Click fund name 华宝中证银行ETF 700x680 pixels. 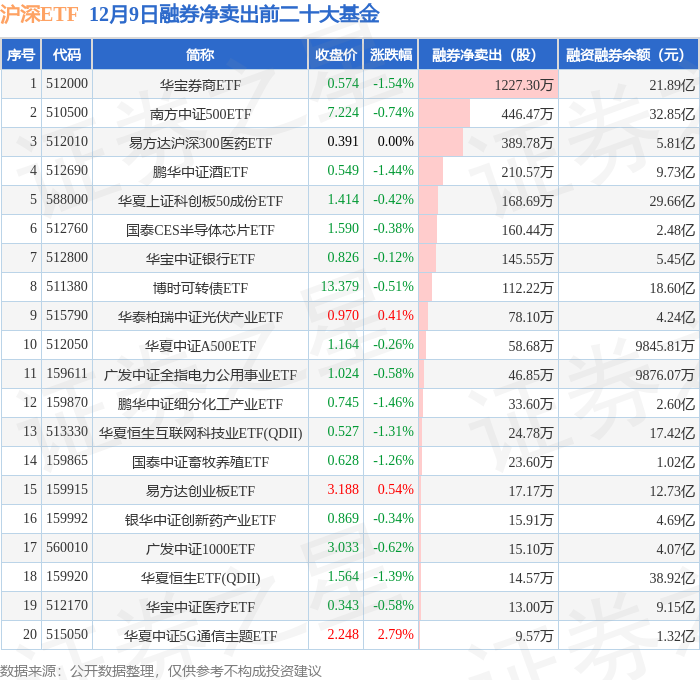click(x=200, y=259)
